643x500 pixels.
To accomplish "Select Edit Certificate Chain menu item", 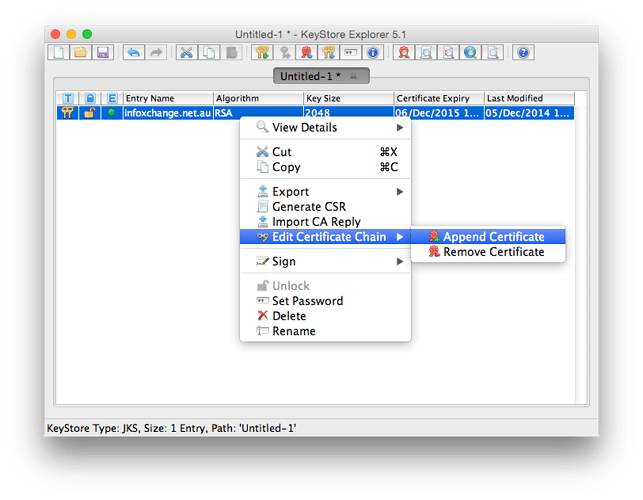I will click(325, 237).
